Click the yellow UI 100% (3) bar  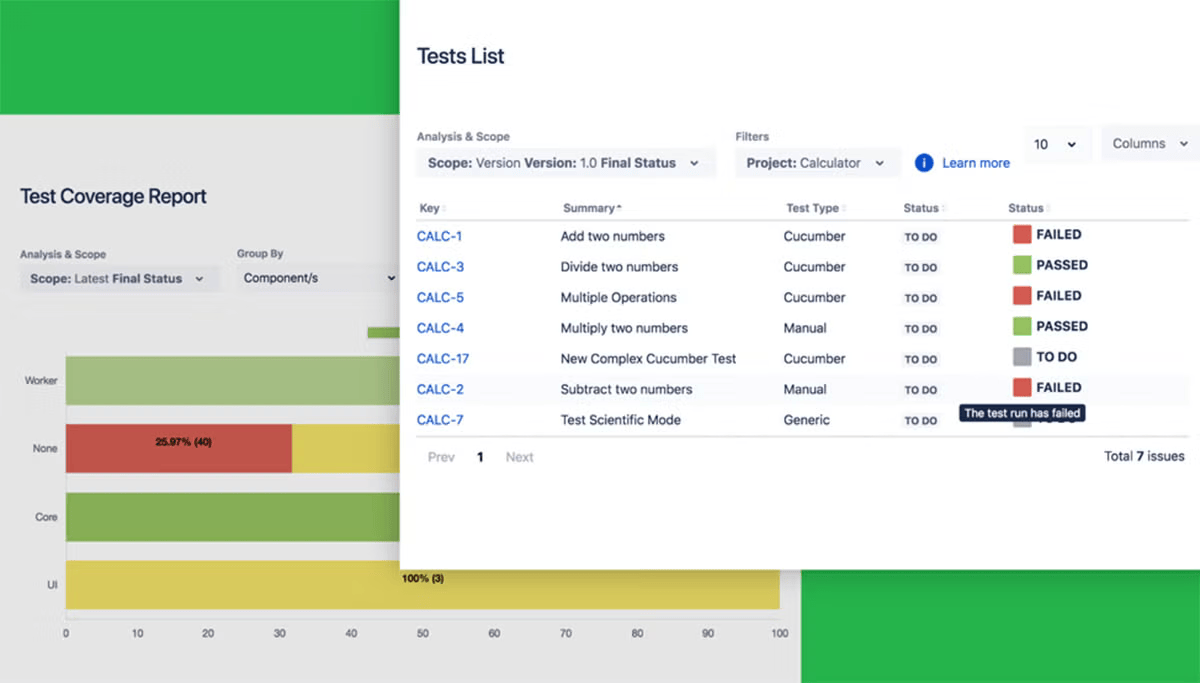click(422, 585)
